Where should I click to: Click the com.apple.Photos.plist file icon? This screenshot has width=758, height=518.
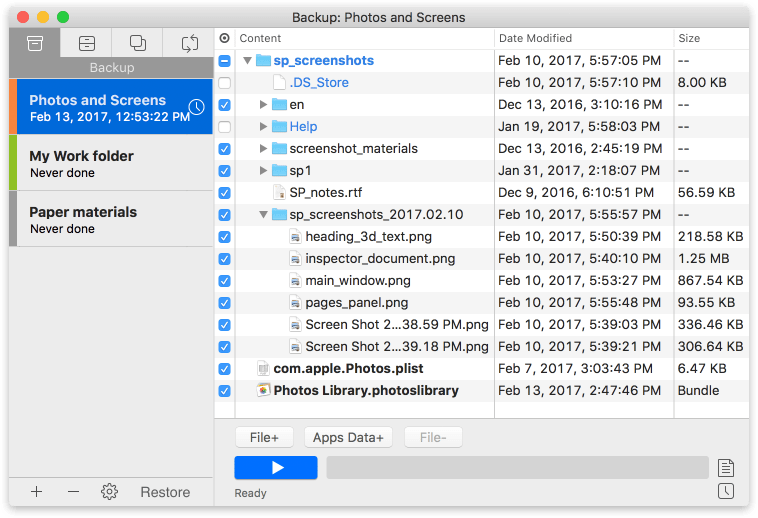263,369
